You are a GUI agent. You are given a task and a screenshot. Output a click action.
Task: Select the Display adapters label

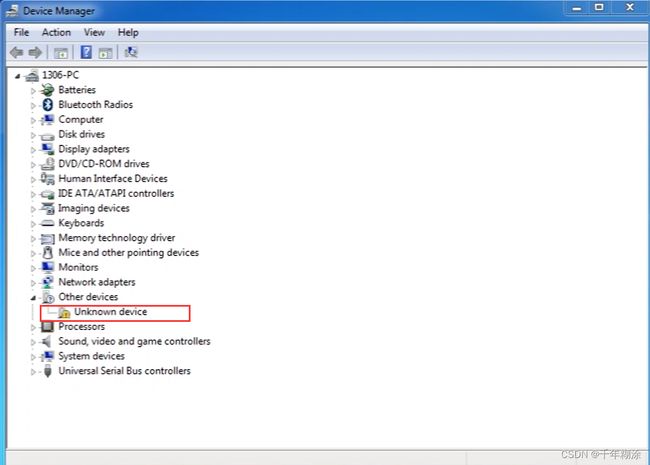[x=94, y=149]
